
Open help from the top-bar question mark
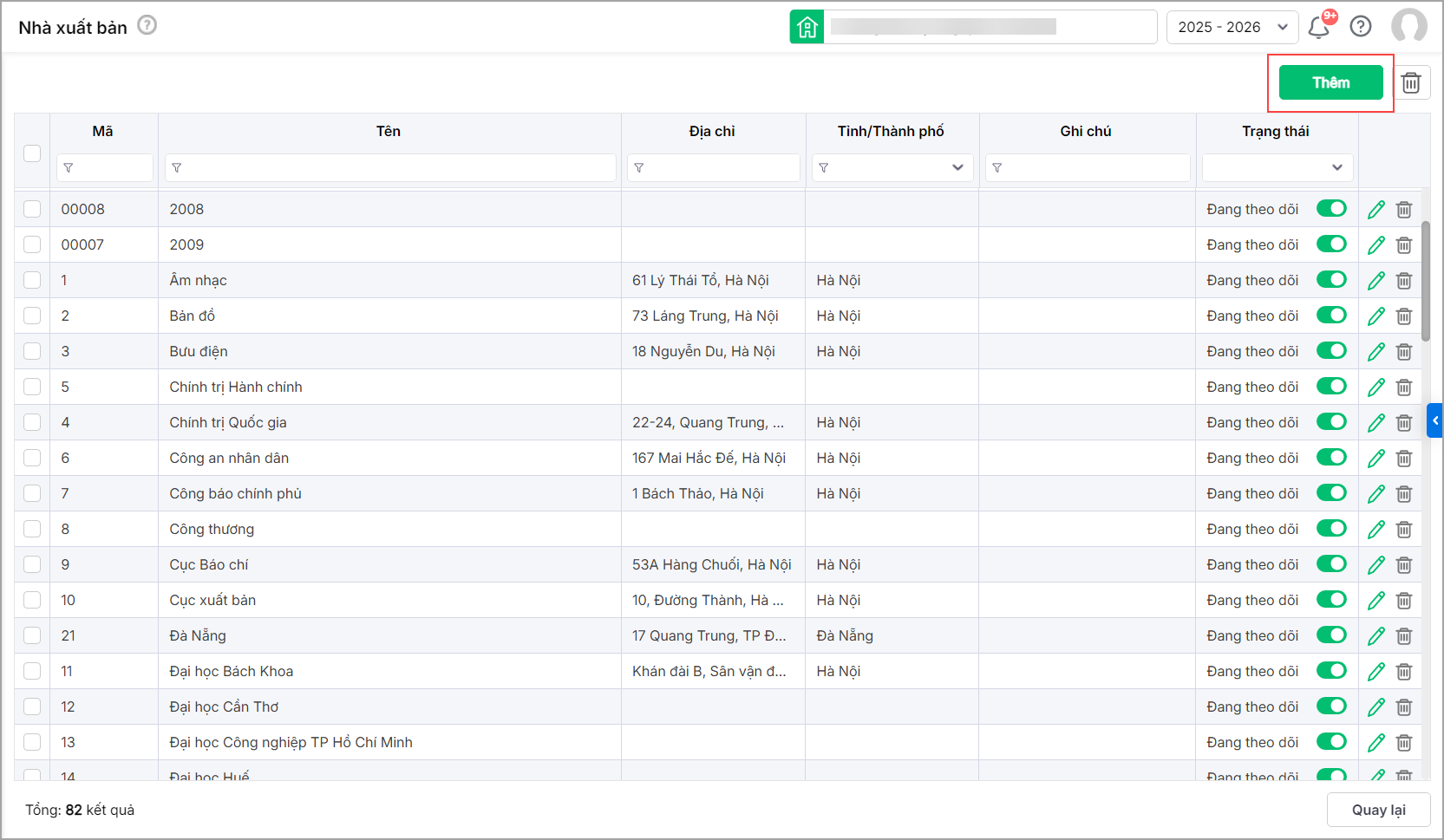[1361, 27]
